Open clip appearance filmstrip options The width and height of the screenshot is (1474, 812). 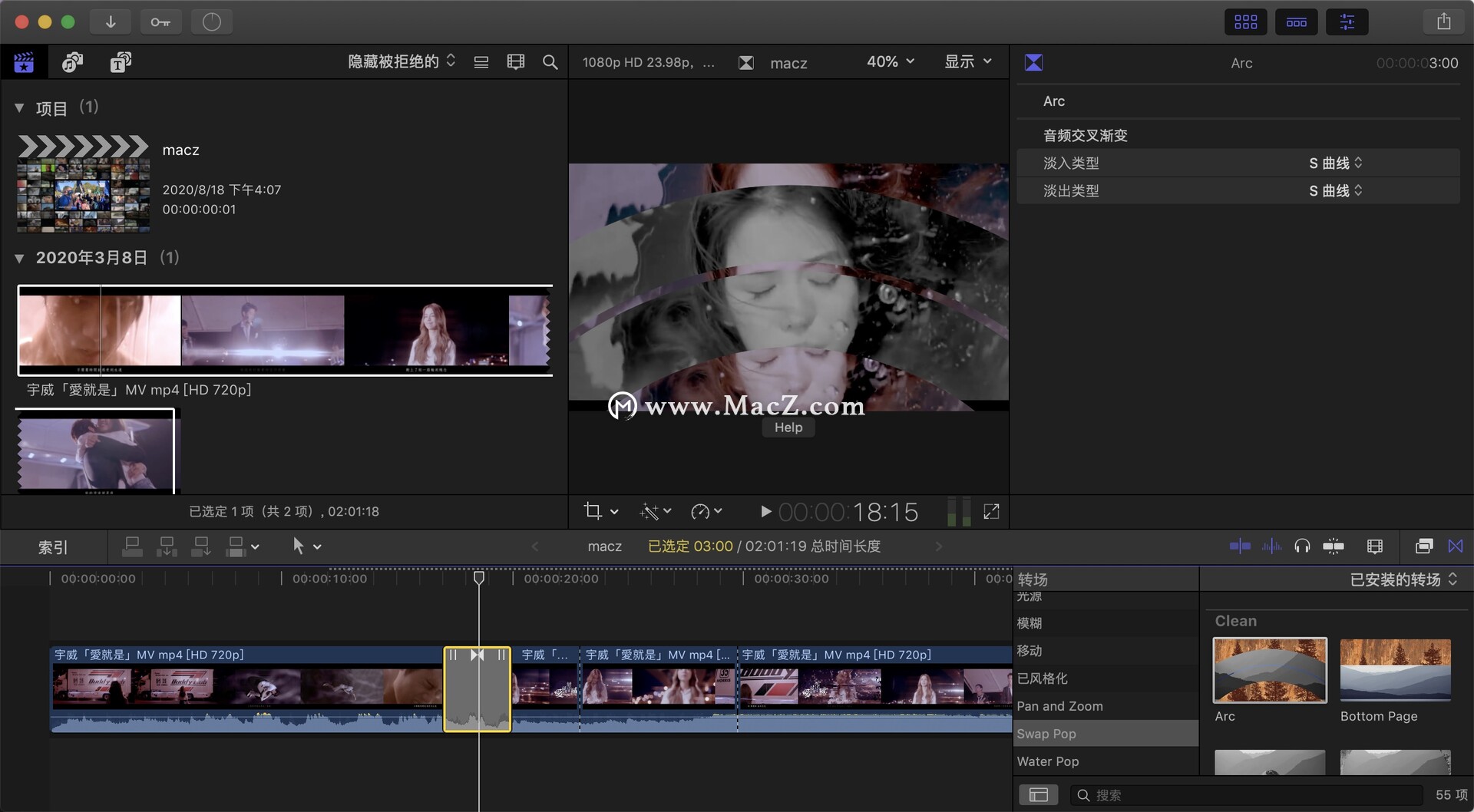[x=516, y=62]
